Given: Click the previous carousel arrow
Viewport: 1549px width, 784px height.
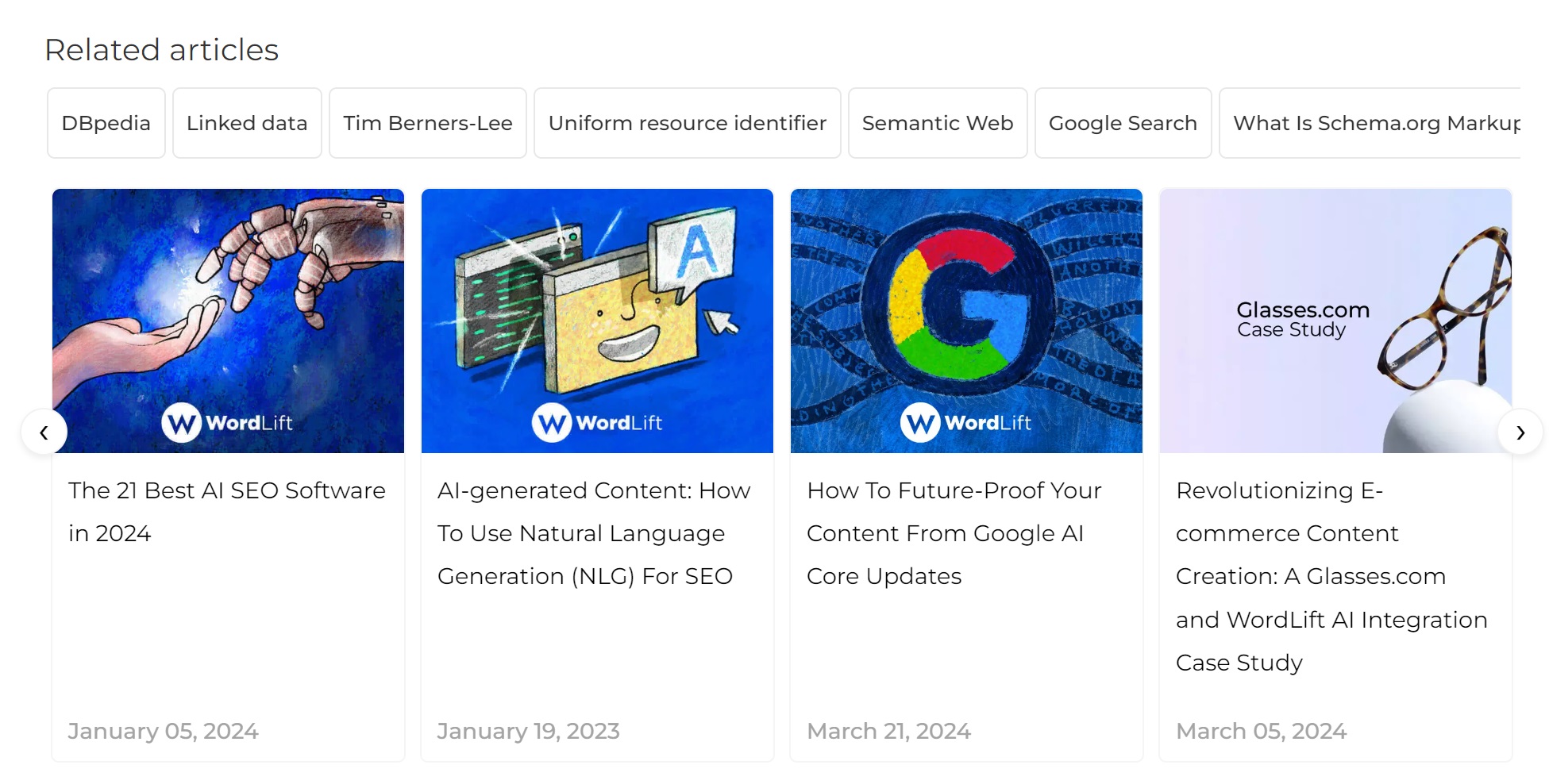Looking at the screenshot, I should [44, 432].
